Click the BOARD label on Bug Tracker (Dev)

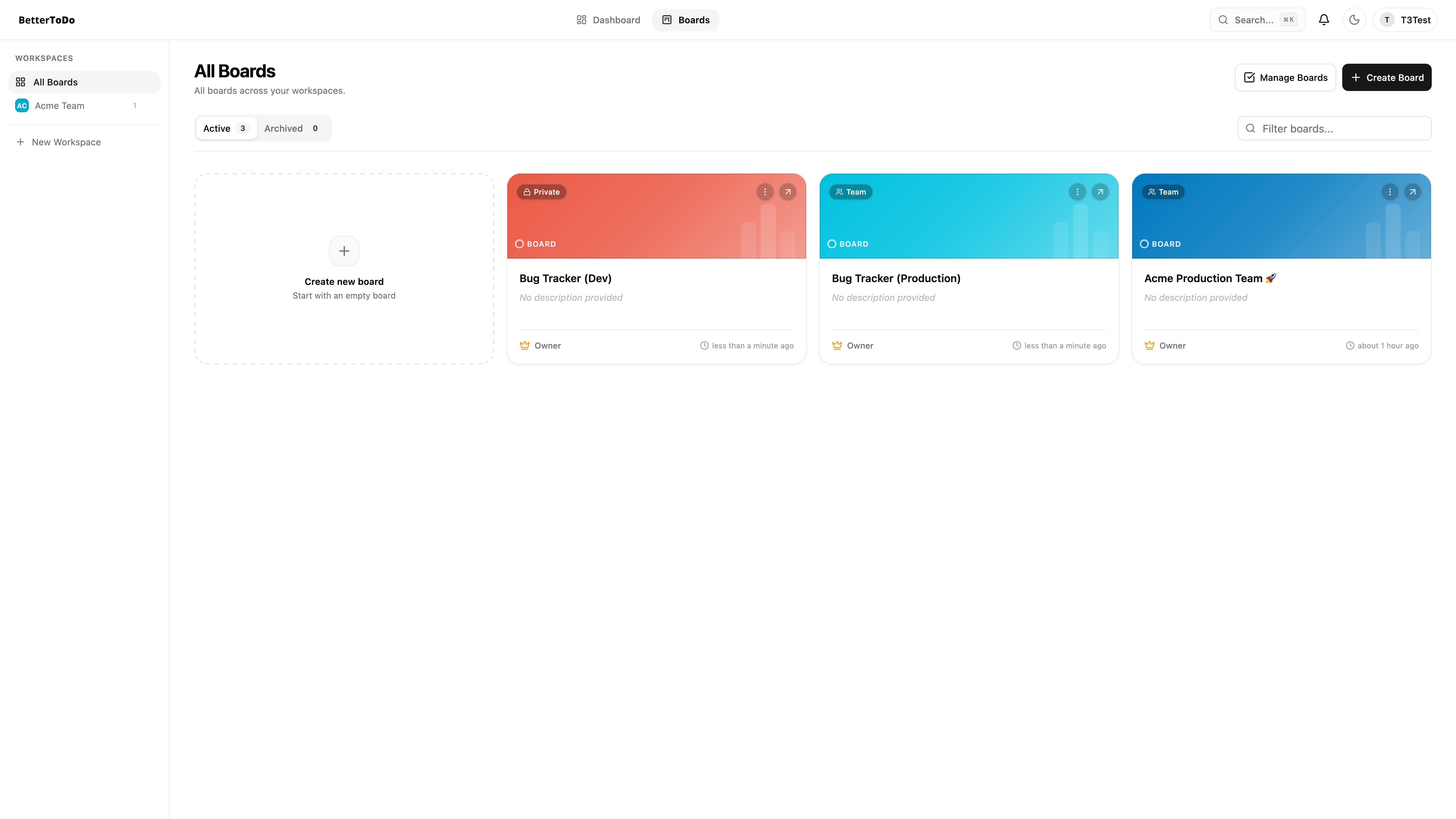pyautogui.click(x=541, y=244)
